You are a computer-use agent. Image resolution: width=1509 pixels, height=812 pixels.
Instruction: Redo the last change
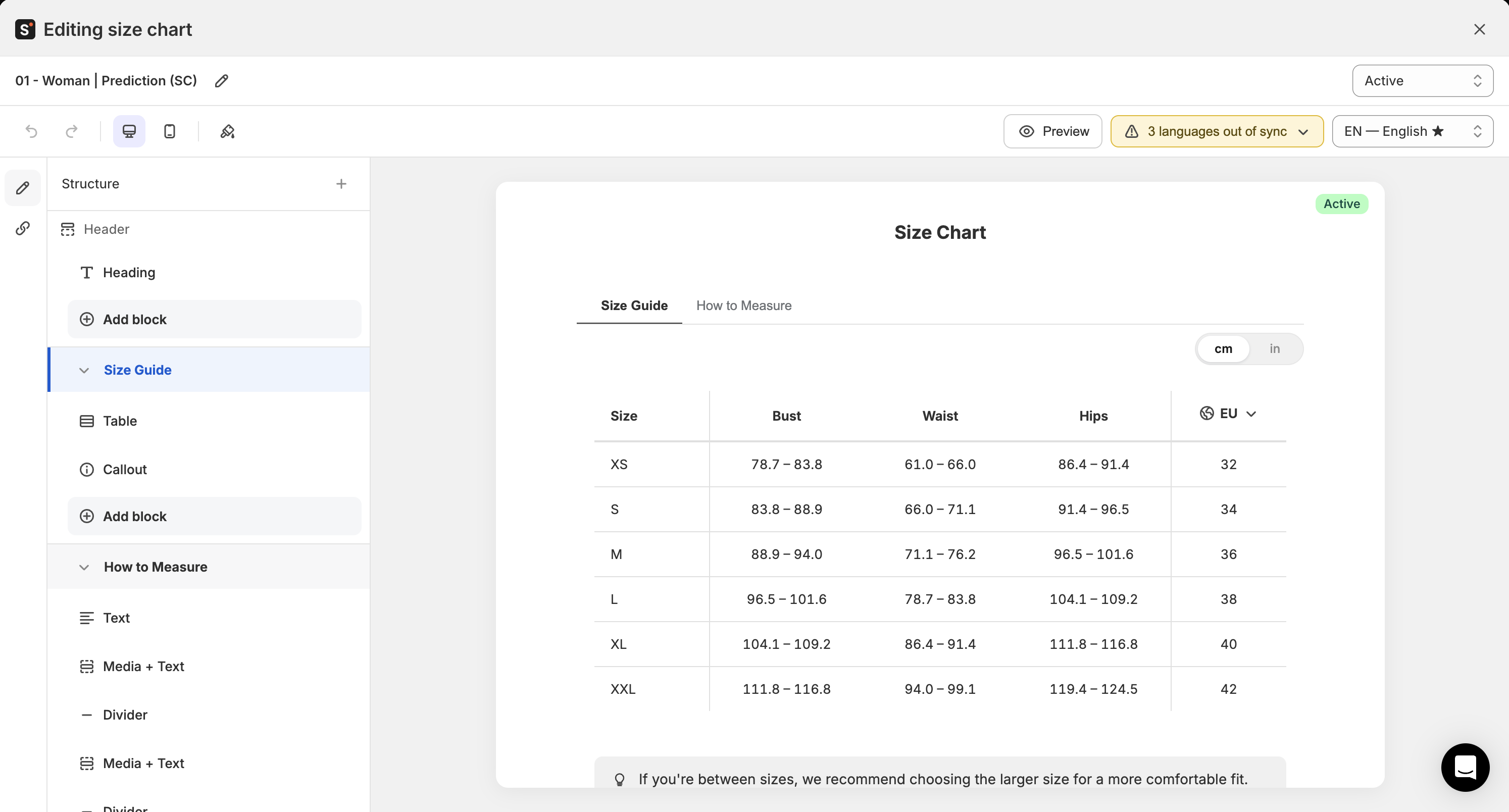pyautogui.click(x=72, y=131)
